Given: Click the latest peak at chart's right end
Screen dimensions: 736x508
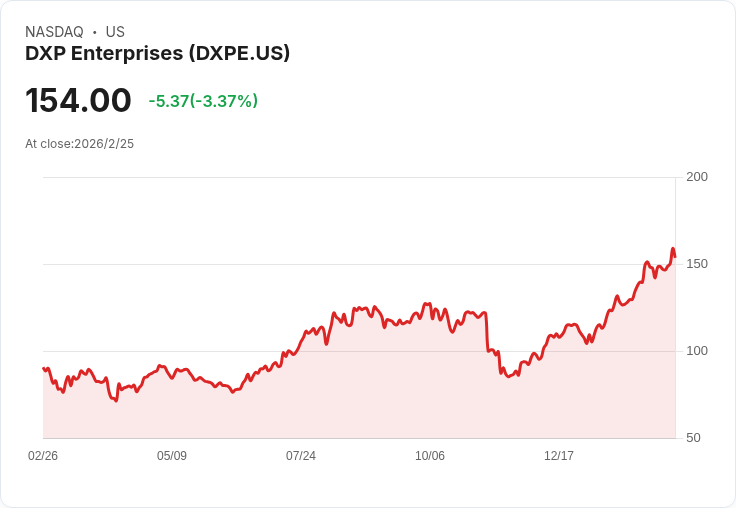Looking at the screenshot, I should (673, 249).
